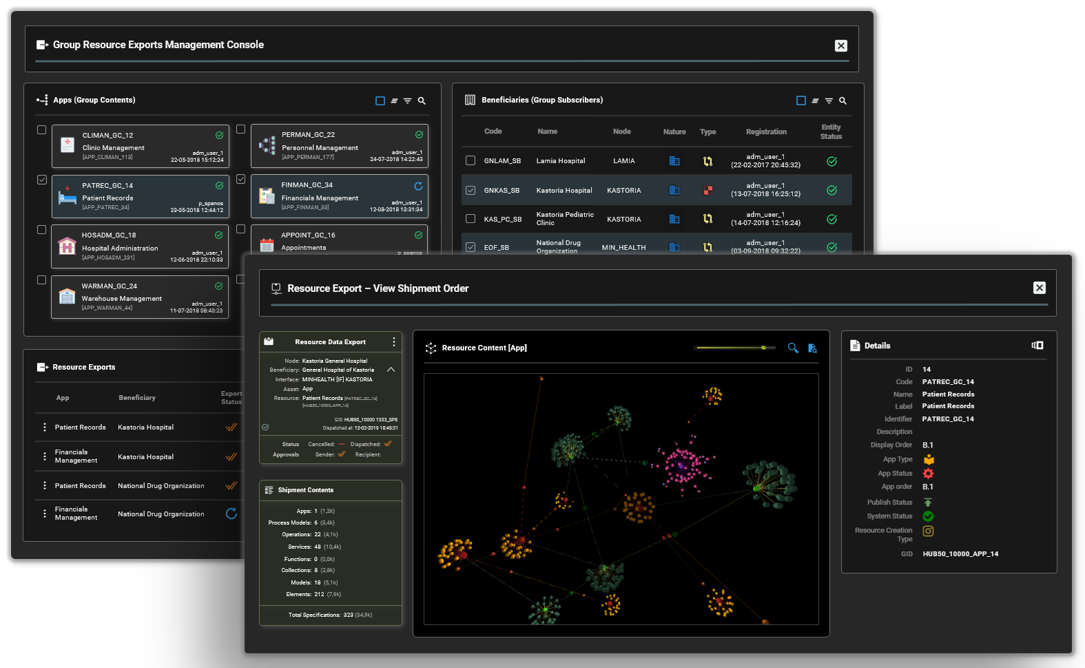The height and width of the screenshot is (668, 1085).
Task: Sort beneficiaries by Registration column header
Action: (766, 132)
